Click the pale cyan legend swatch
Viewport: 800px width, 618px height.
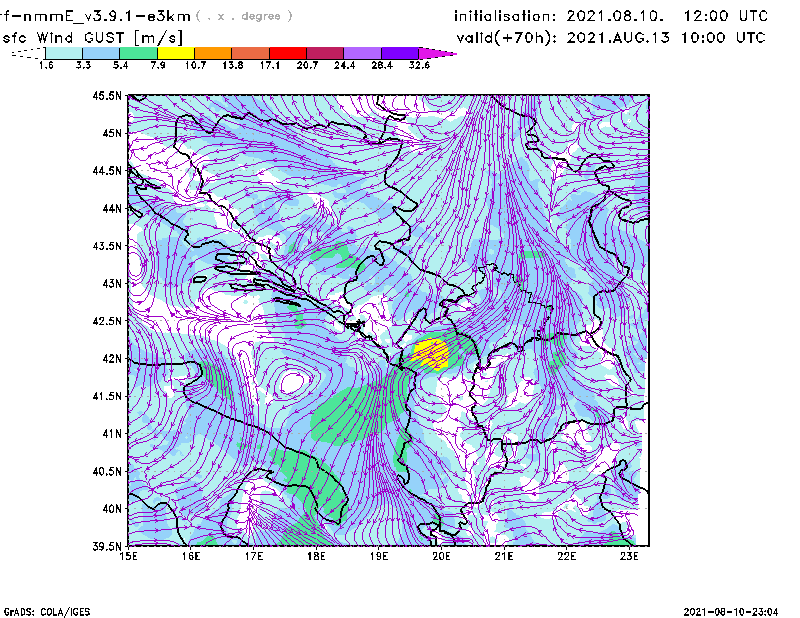(x=64, y=53)
